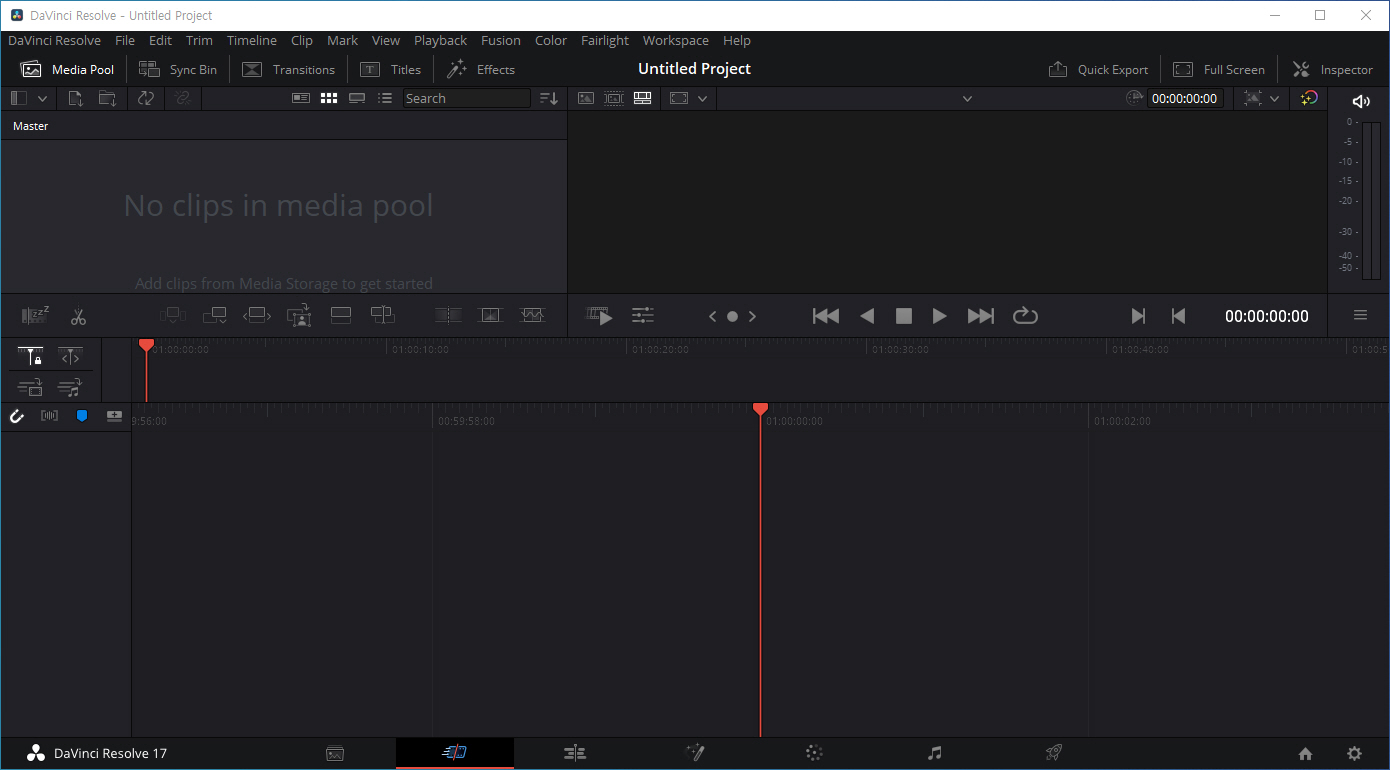
Task: Open the Fusion menu
Action: point(501,41)
